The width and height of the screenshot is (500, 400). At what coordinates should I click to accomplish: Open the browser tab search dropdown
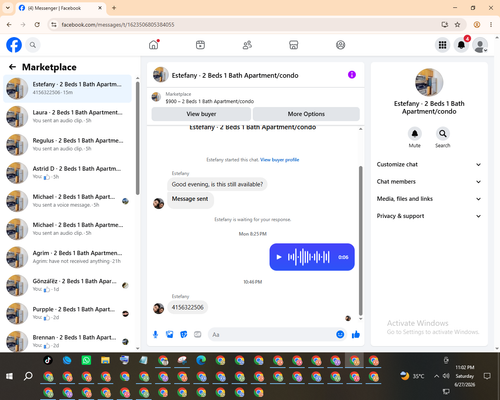point(8,8)
